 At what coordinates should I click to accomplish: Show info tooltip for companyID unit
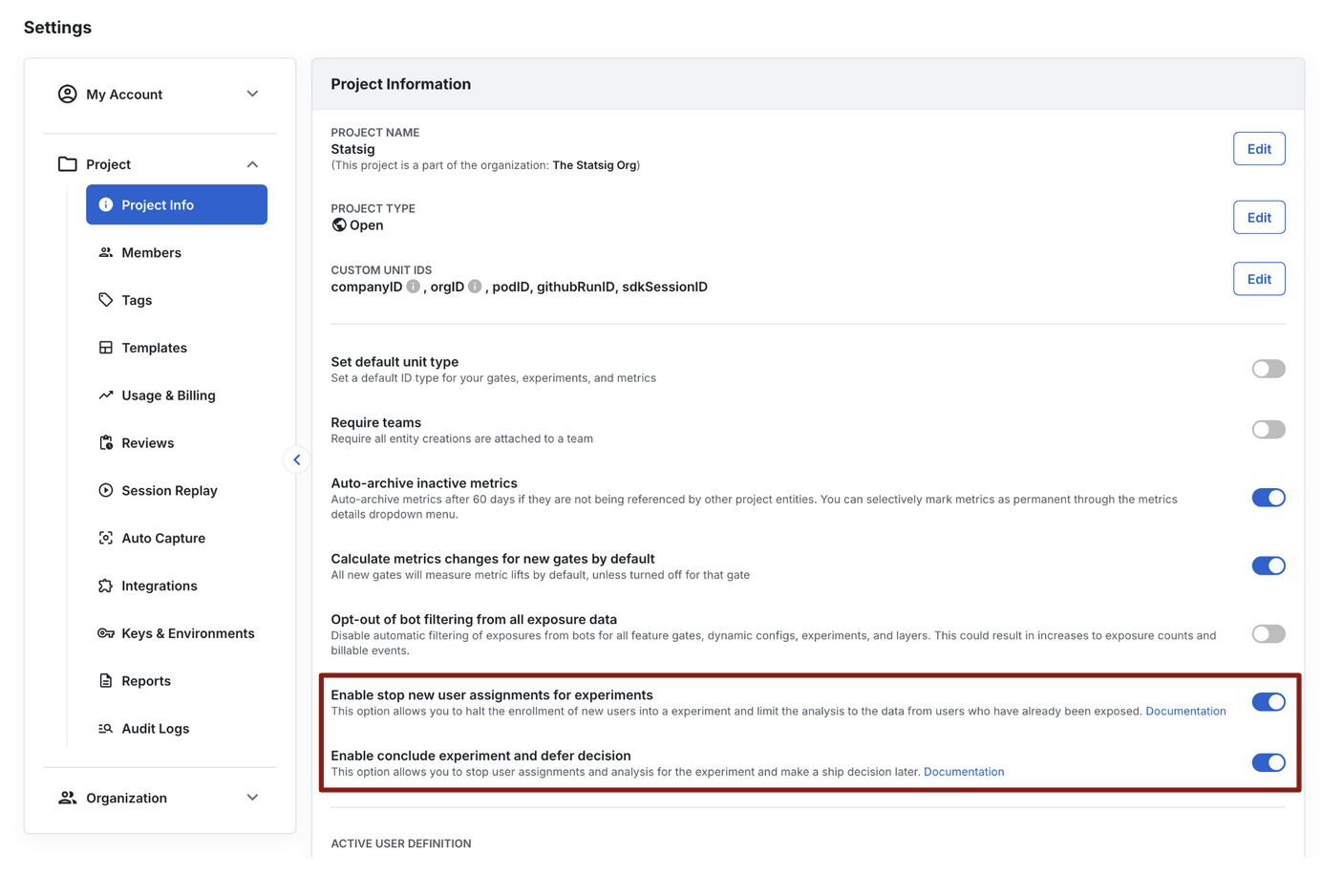(413, 286)
